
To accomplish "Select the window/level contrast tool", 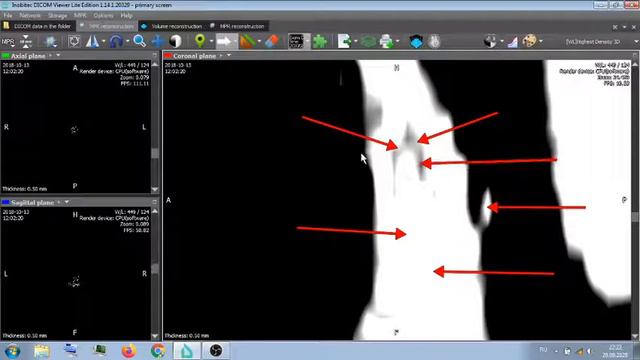I will (176, 41).
